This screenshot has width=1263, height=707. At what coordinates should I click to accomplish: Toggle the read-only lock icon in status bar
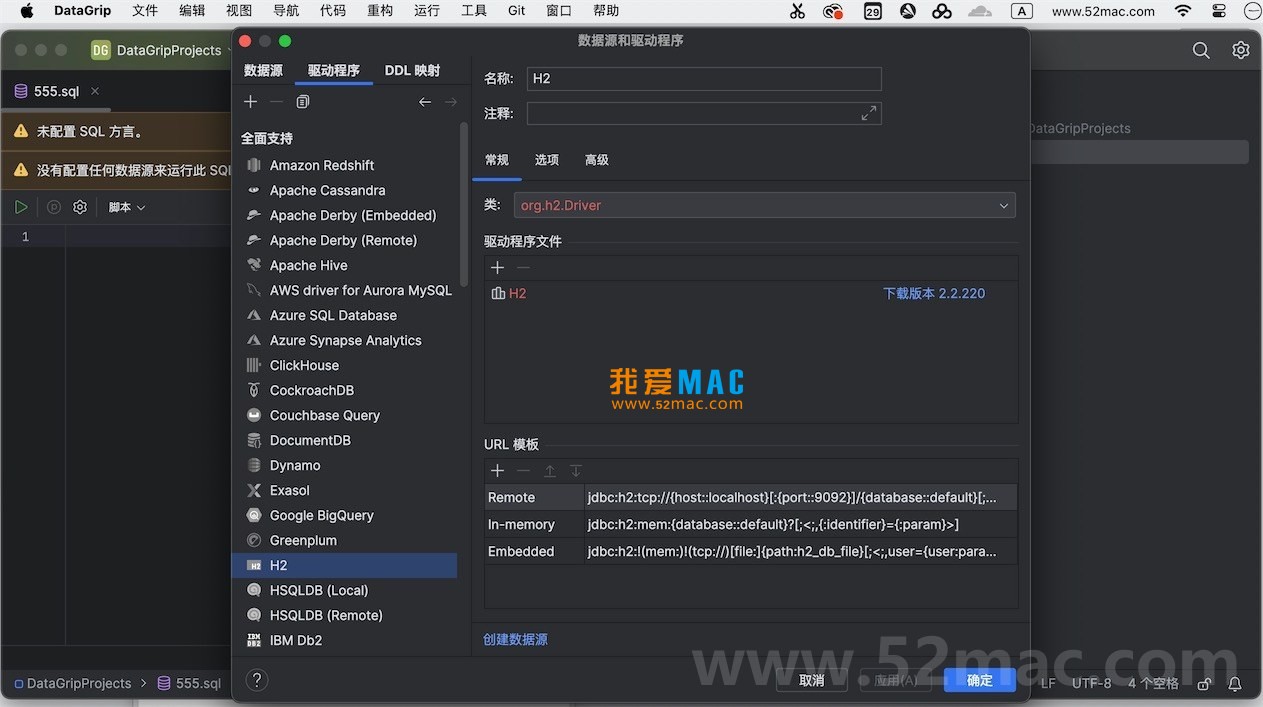pos(1205,684)
